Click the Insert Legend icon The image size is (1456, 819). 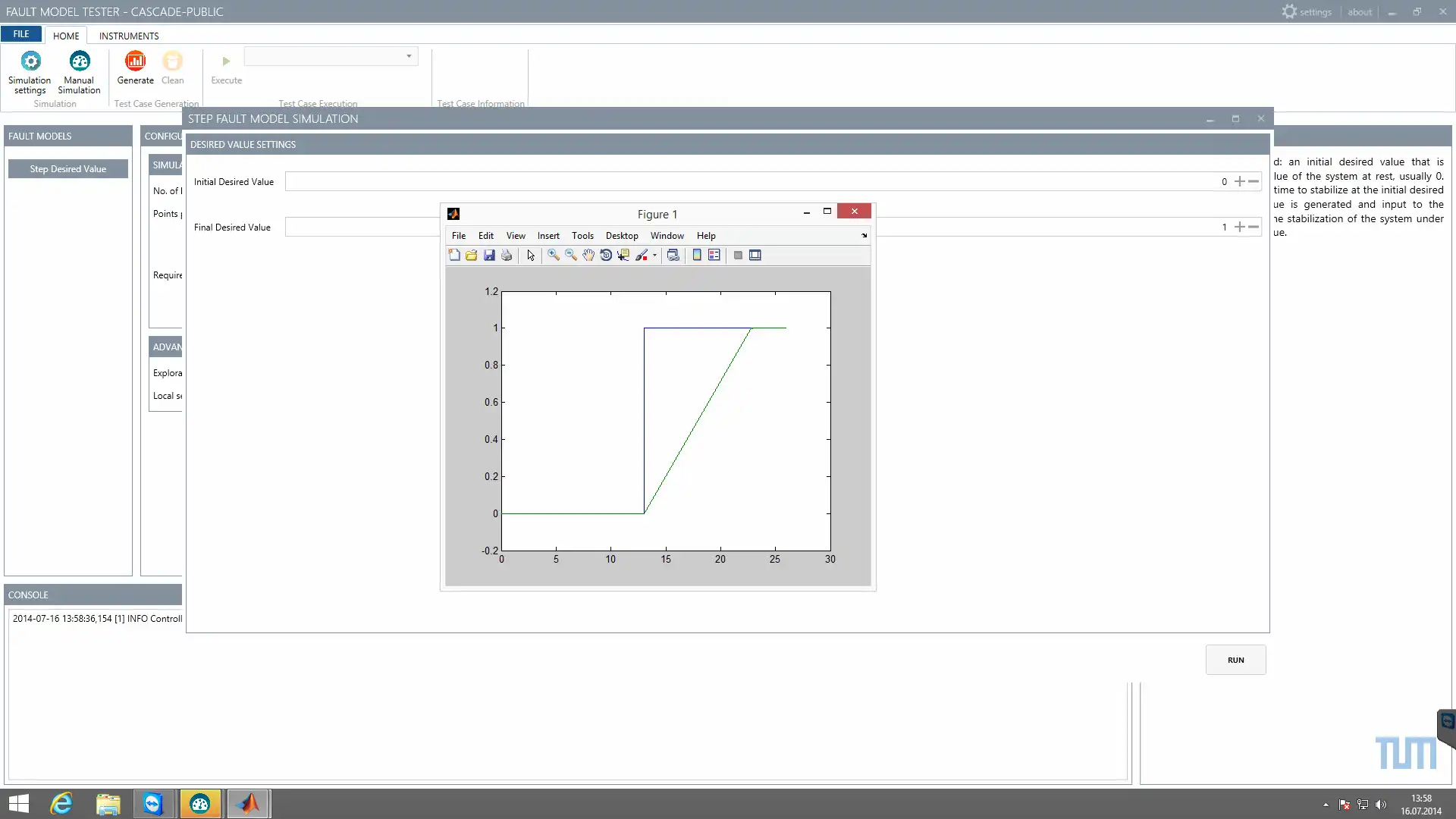714,256
